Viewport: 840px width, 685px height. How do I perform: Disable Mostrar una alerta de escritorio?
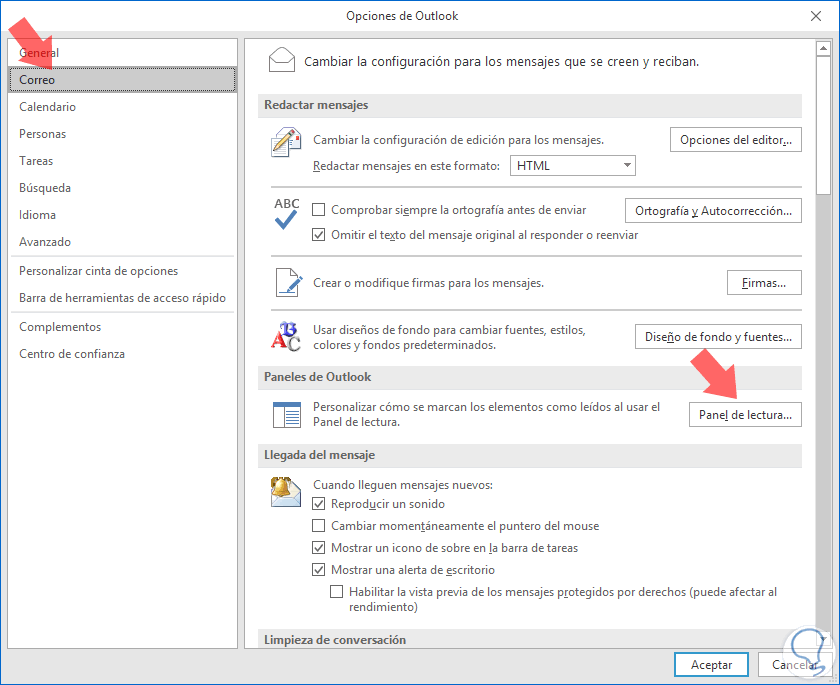319,569
